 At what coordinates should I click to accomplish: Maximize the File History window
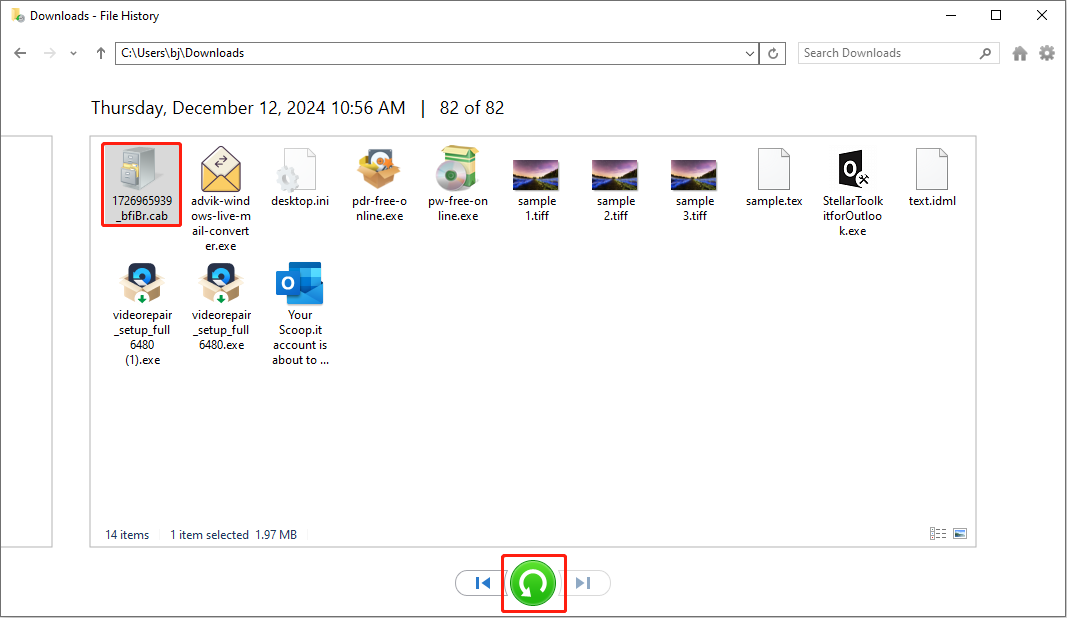996,15
